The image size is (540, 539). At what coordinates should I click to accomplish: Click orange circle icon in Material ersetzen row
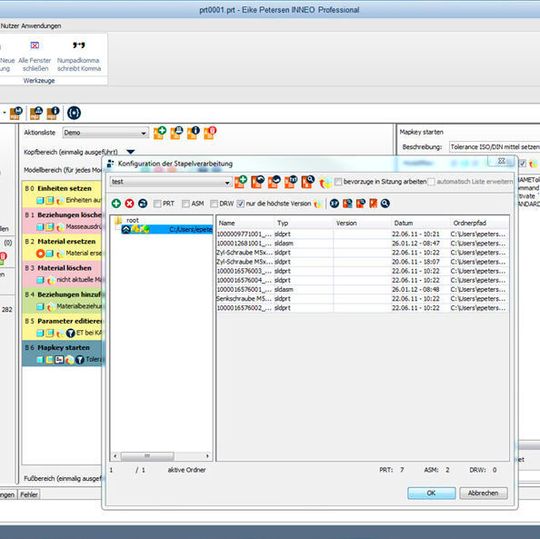coord(40,253)
